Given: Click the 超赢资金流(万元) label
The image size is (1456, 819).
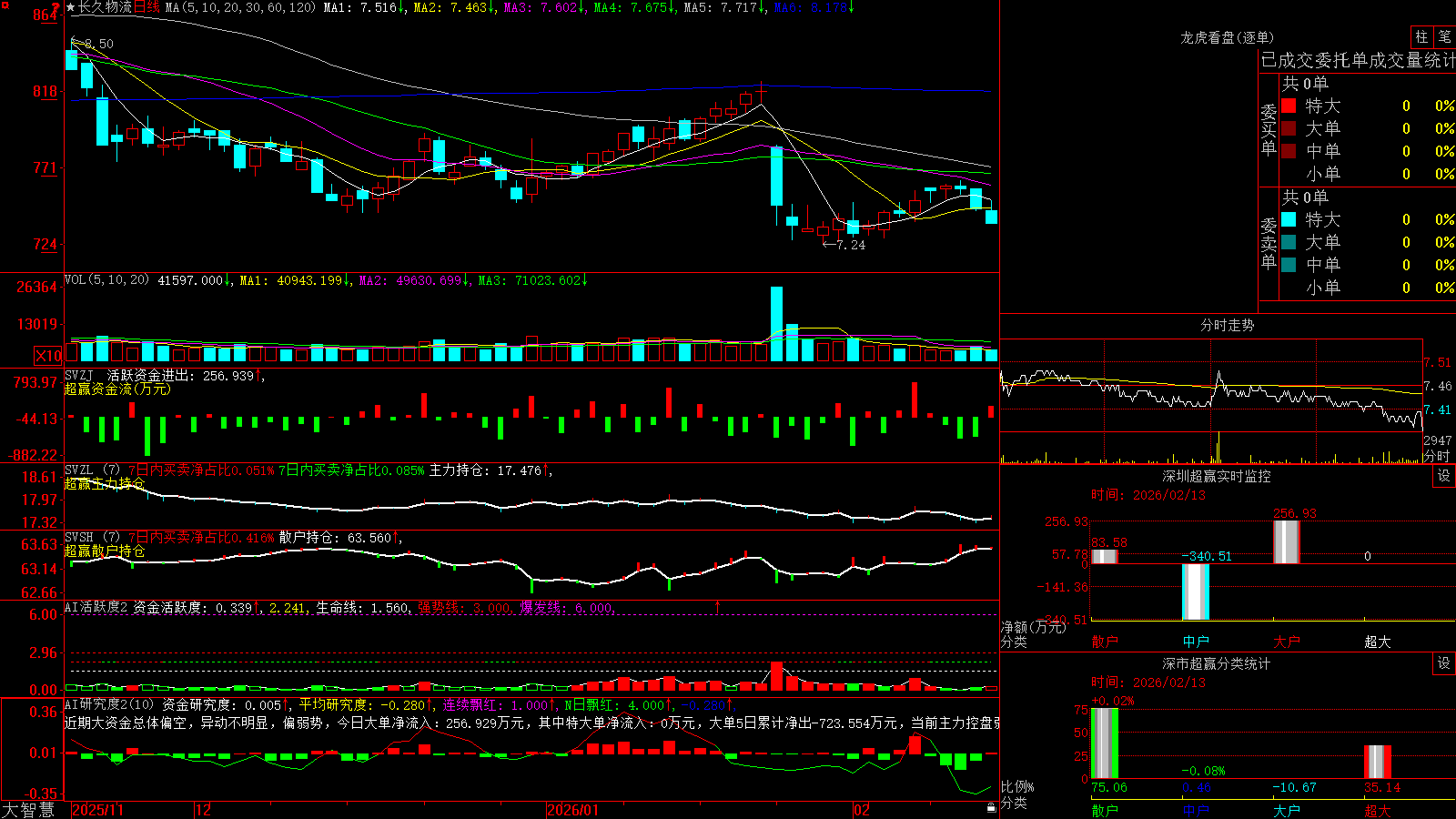Looking at the screenshot, I should [117, 389].
